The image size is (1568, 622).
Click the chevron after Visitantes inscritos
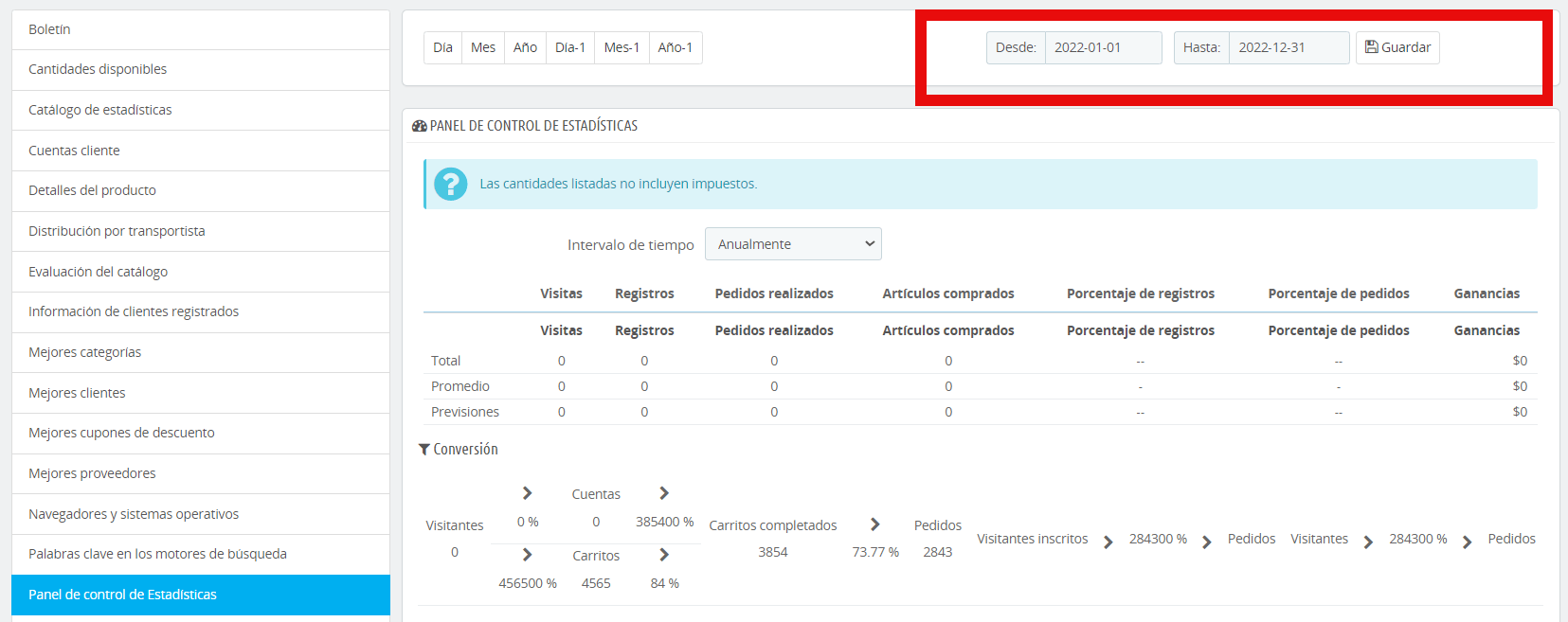[x=1108, y=542]
